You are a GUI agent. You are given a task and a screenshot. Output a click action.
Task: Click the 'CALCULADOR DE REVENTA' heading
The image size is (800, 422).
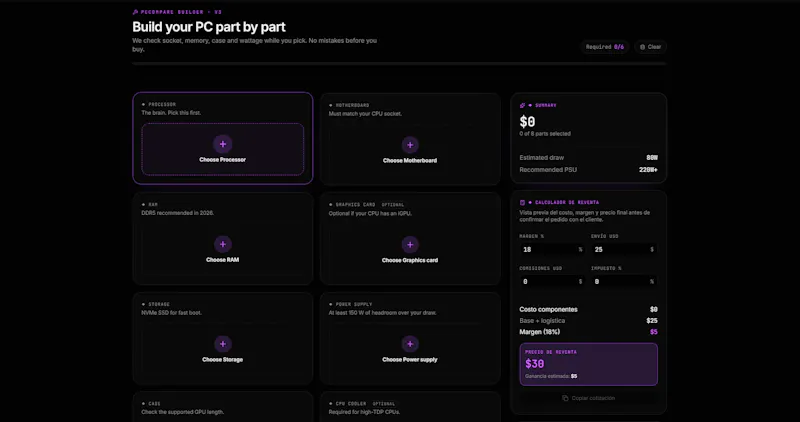[567, 202]
